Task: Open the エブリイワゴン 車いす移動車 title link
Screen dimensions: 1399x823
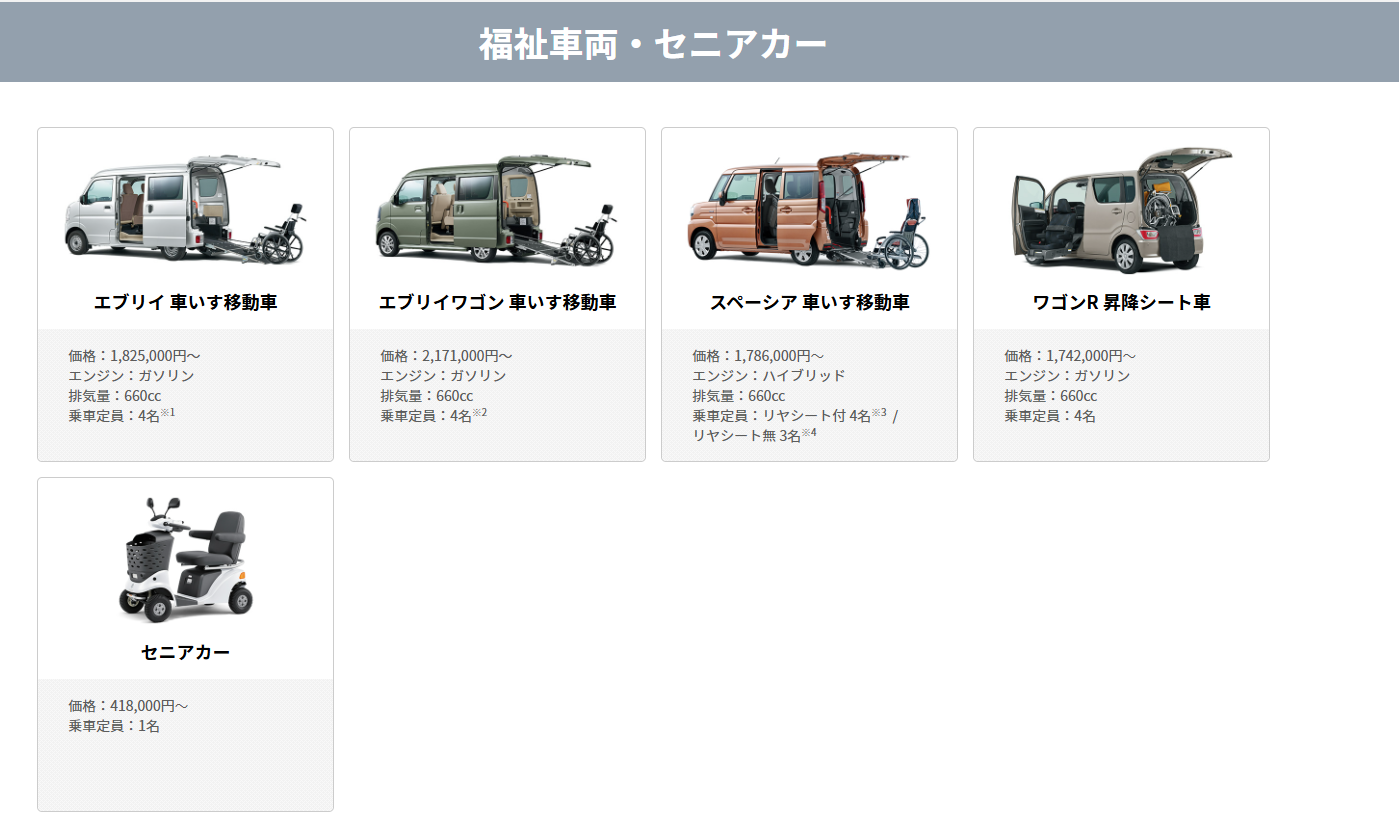Action: click(x=497, y=302)
